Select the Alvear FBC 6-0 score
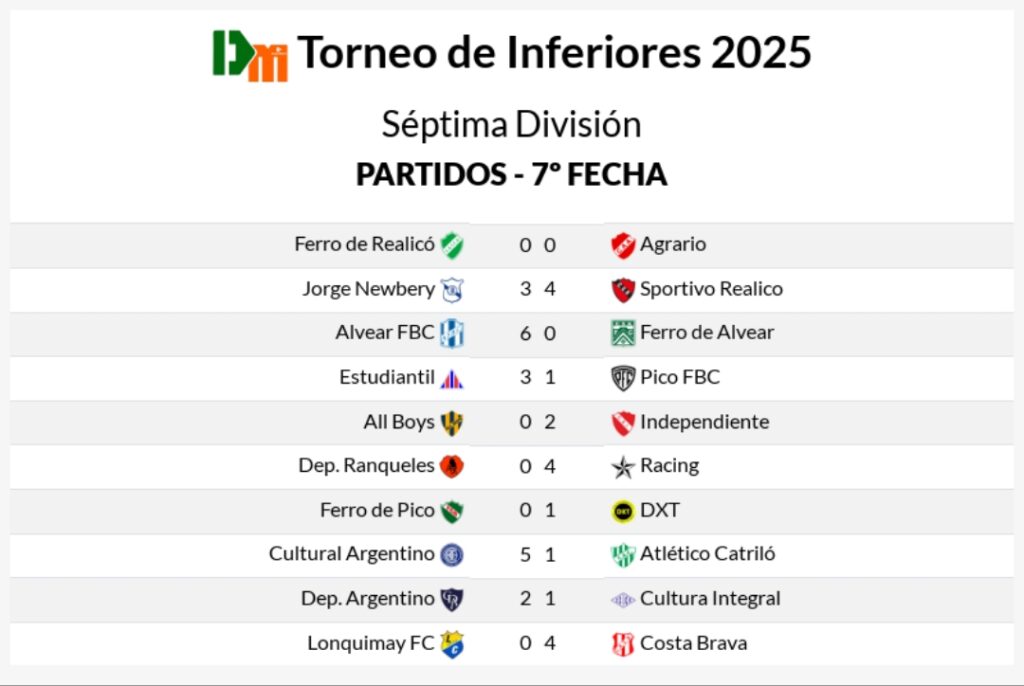Image resolution: width=1024 pixels, height=686 pixels. [x=537, y=334]
